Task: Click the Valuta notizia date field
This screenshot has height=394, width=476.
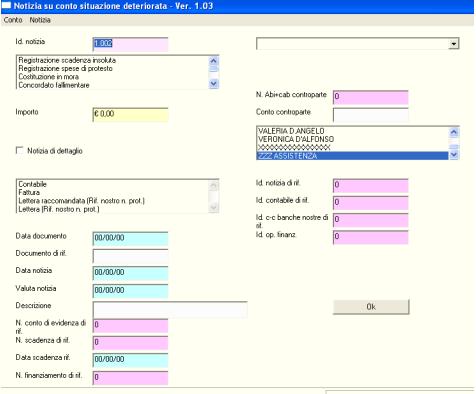Action: pyautogui.click(x=130, y=291)
